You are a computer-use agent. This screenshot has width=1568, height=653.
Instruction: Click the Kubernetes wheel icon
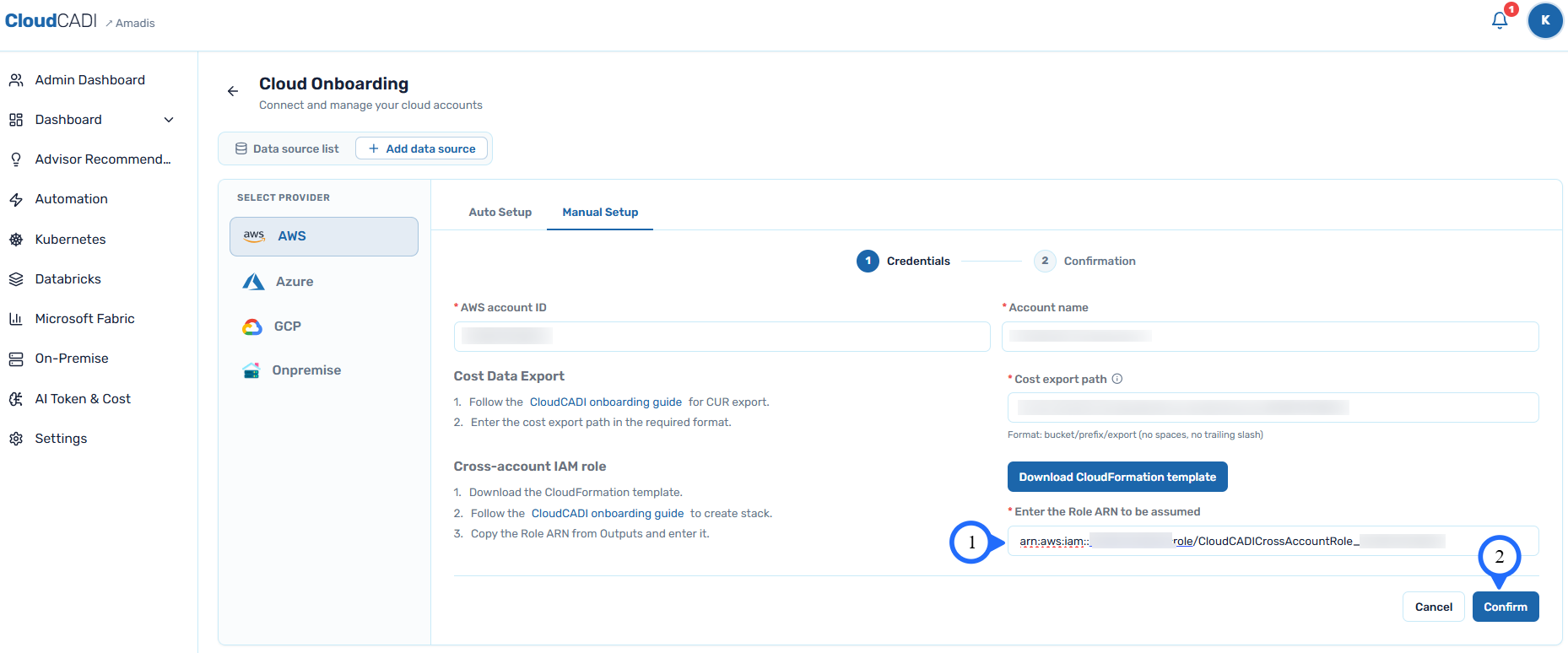coord(16,240)
